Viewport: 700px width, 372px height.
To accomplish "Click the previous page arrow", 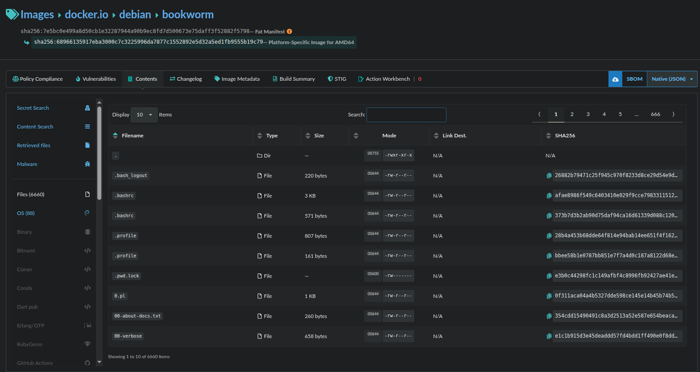I will 539,114.
